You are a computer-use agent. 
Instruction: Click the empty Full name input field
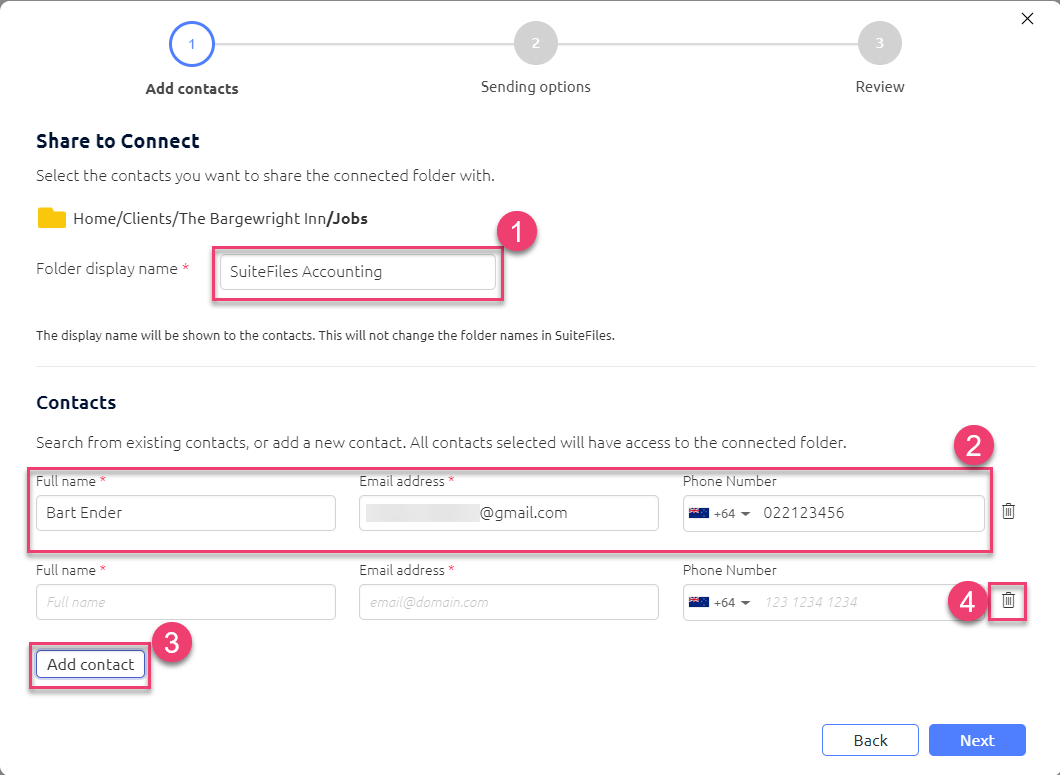(185, 602)
